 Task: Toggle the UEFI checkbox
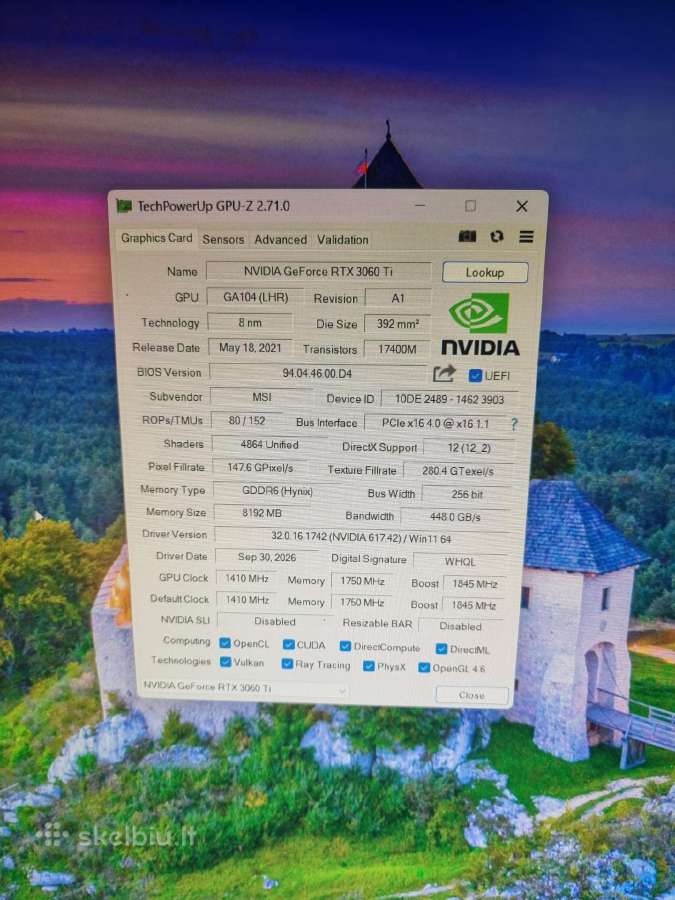(x=475, y=375)
